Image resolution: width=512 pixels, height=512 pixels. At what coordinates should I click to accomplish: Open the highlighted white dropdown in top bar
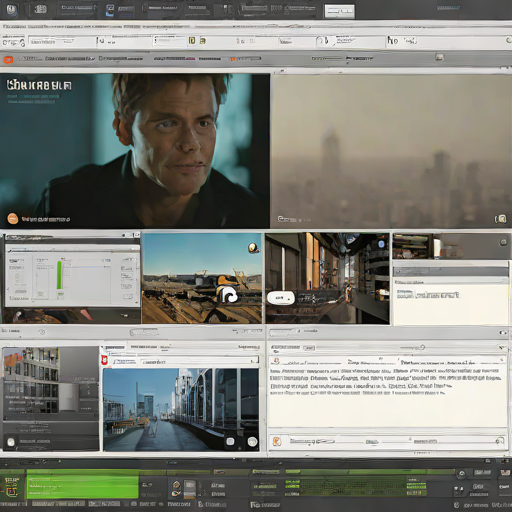(339, 11)
